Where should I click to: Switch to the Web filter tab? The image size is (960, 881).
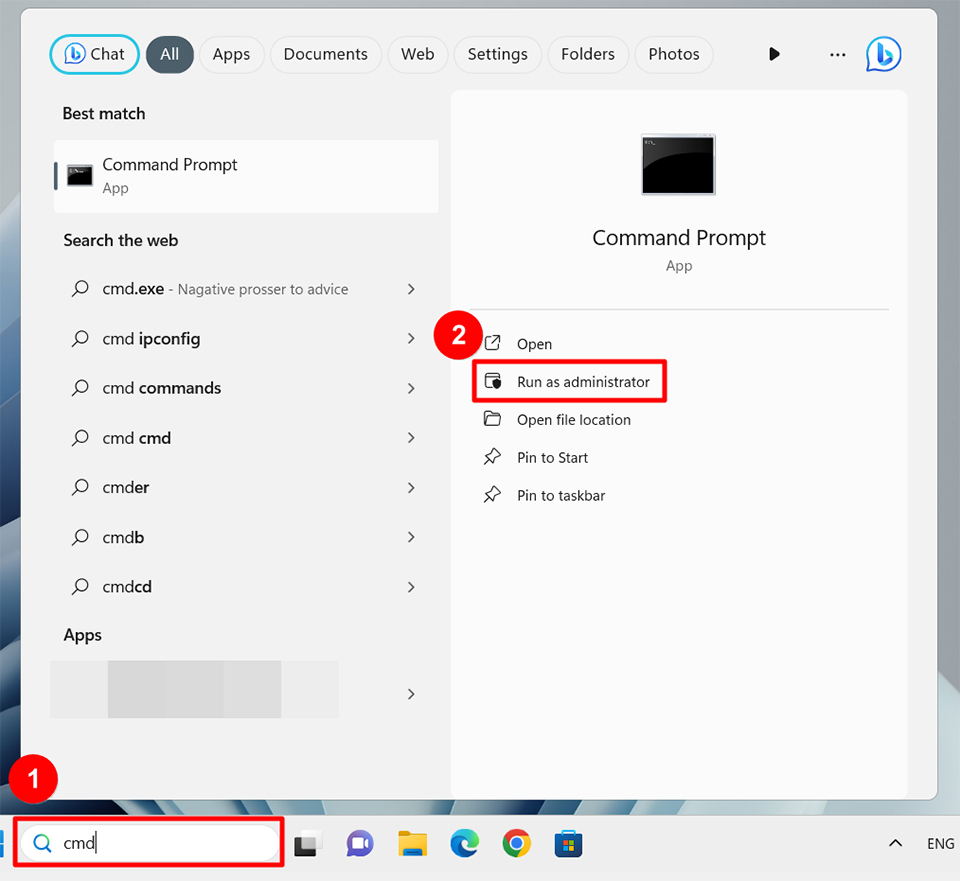click(x=418, y=54)
